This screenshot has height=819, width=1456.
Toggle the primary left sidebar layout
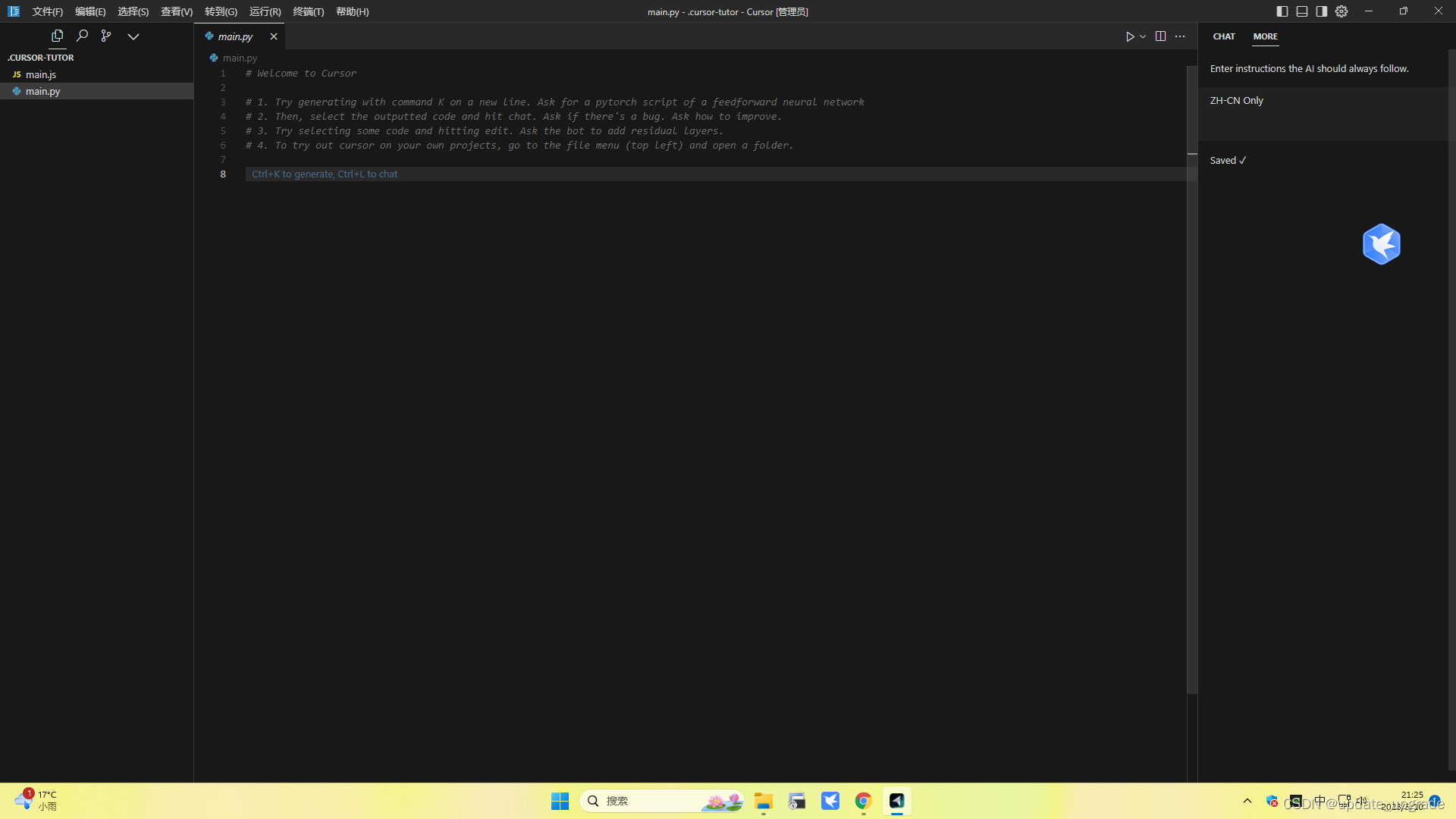pos(1282,11)
